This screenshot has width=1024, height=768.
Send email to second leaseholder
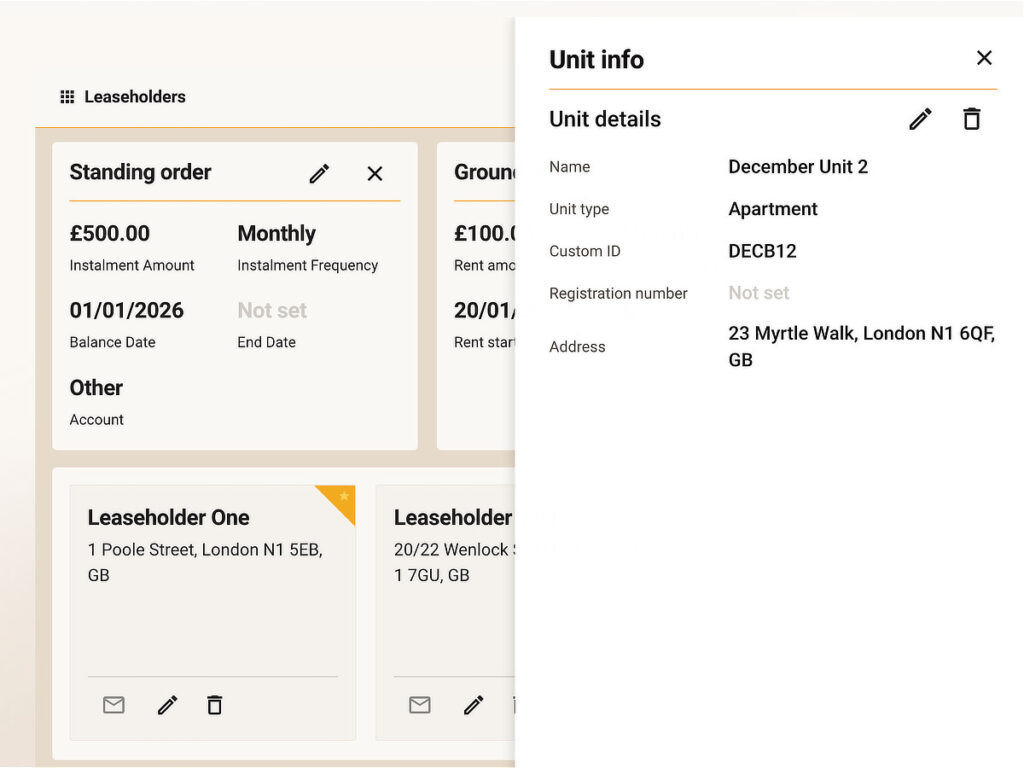420,705
